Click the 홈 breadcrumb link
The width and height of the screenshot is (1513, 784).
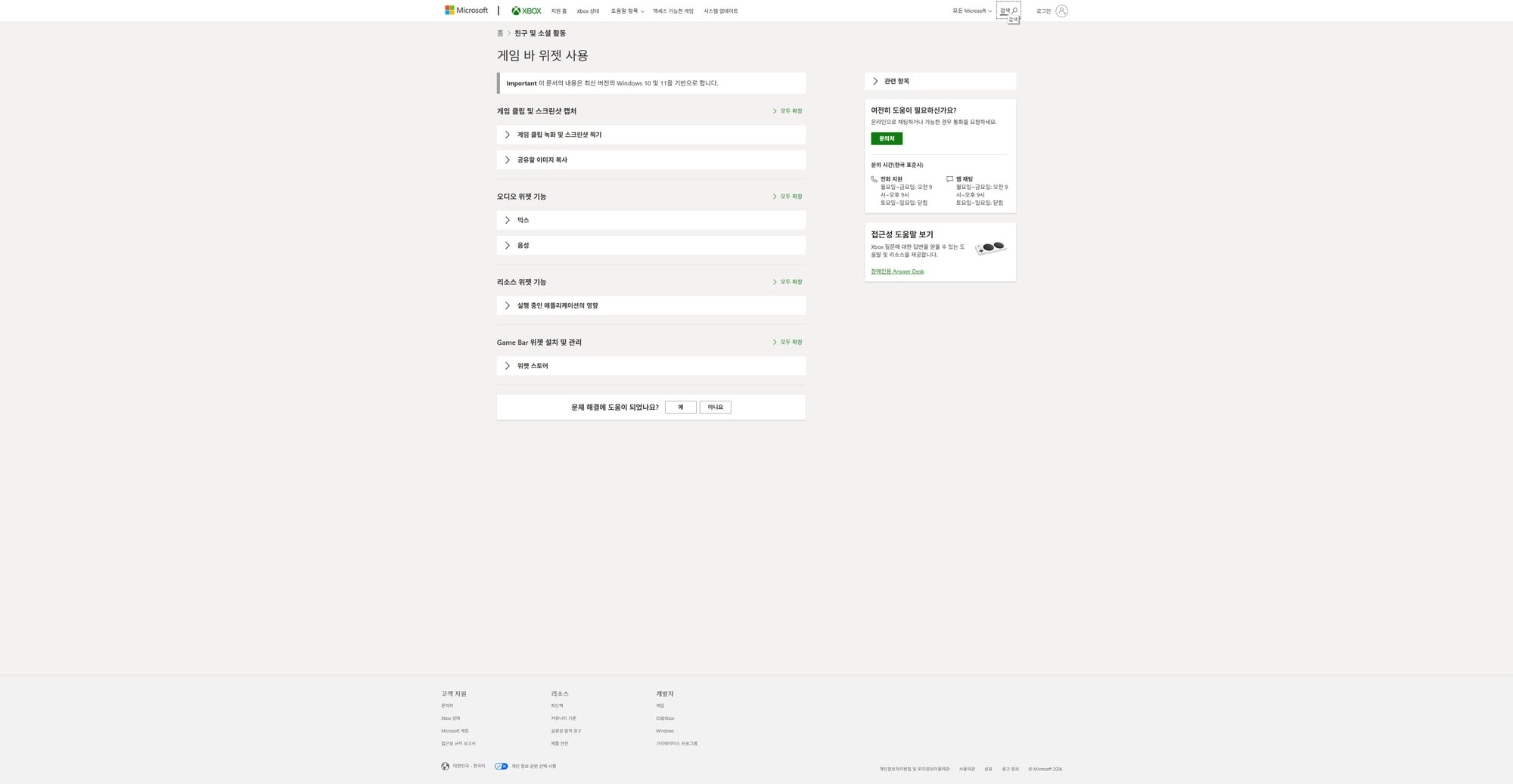(x=500, y=33)
